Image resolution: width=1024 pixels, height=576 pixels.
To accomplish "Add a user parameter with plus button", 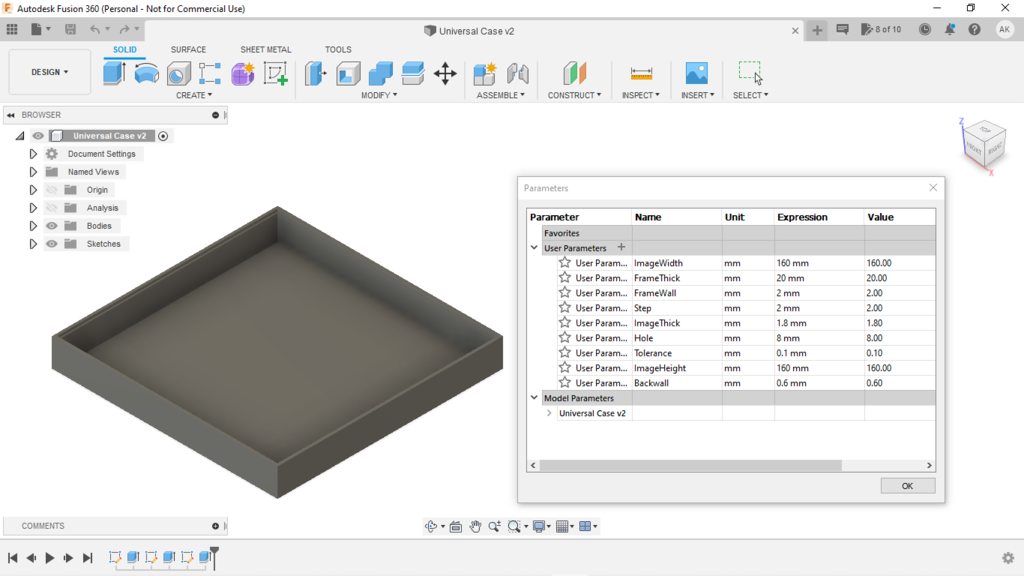I will [621, 247].
